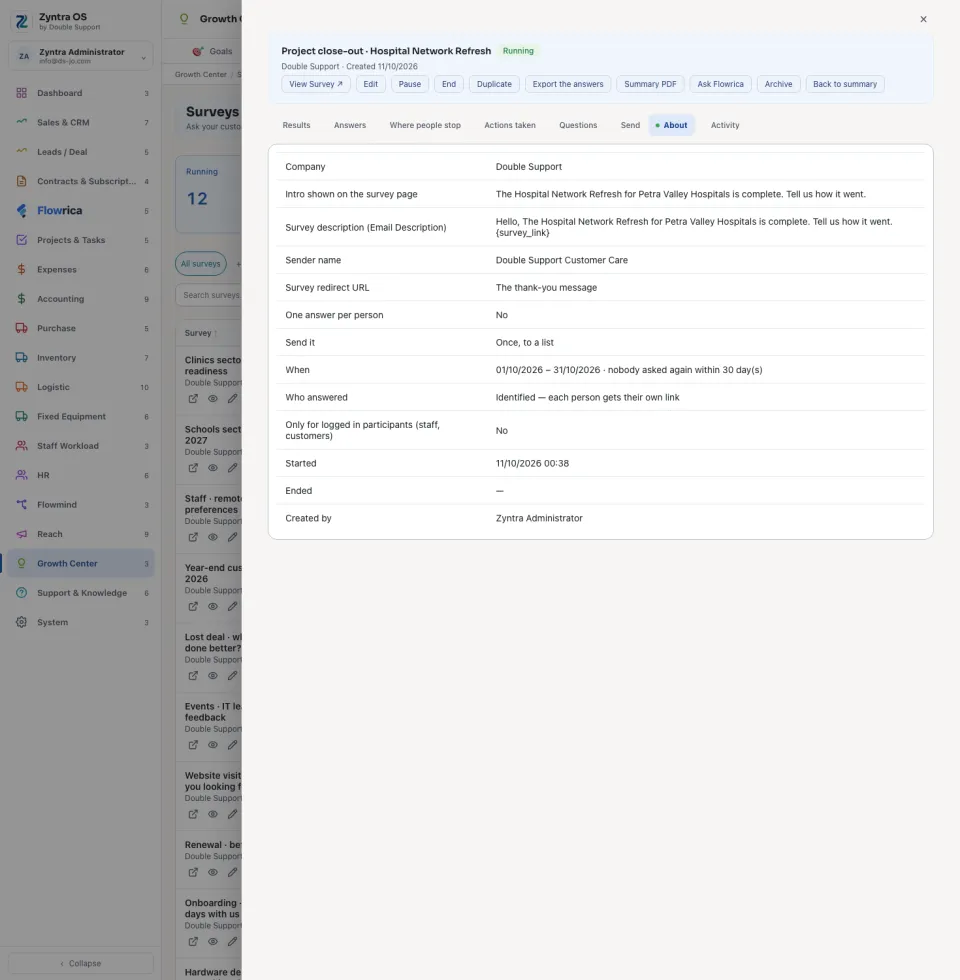The height and width of the screenshot is (980, 960).
Task: Click the Staff Workload people icon
Action: [21, 446]
